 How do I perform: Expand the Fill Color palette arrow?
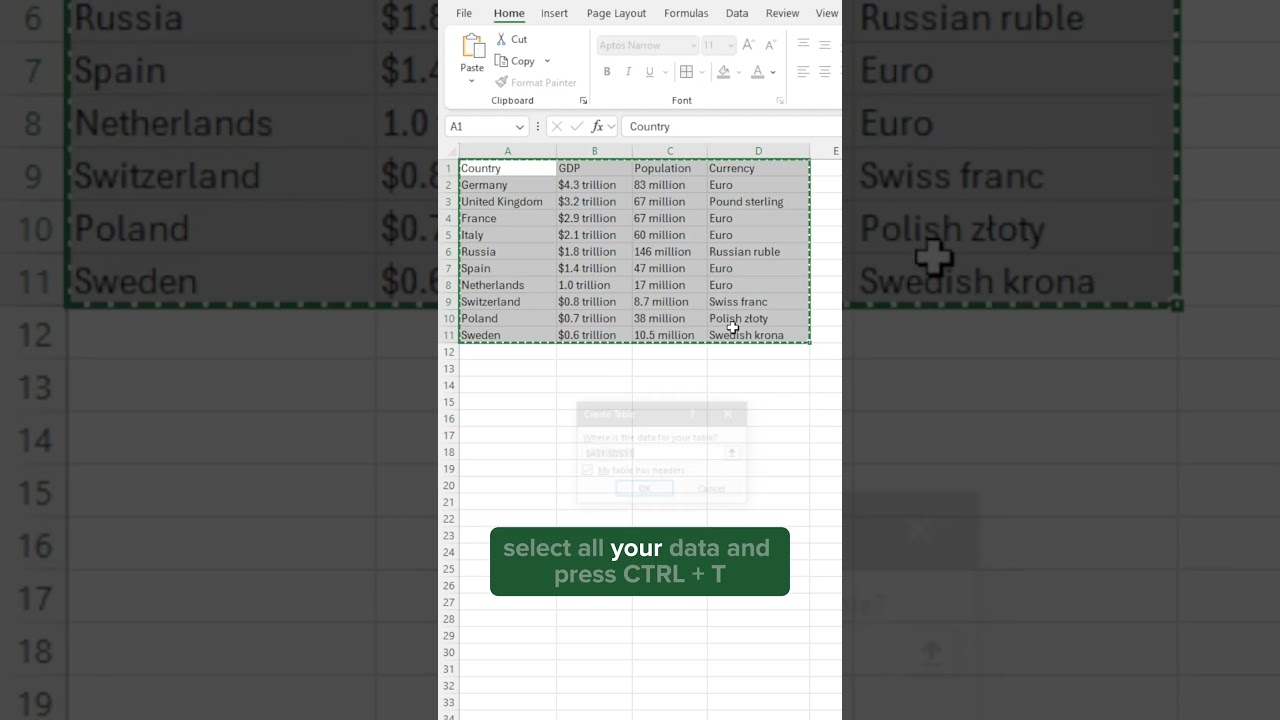click(739, 72)
